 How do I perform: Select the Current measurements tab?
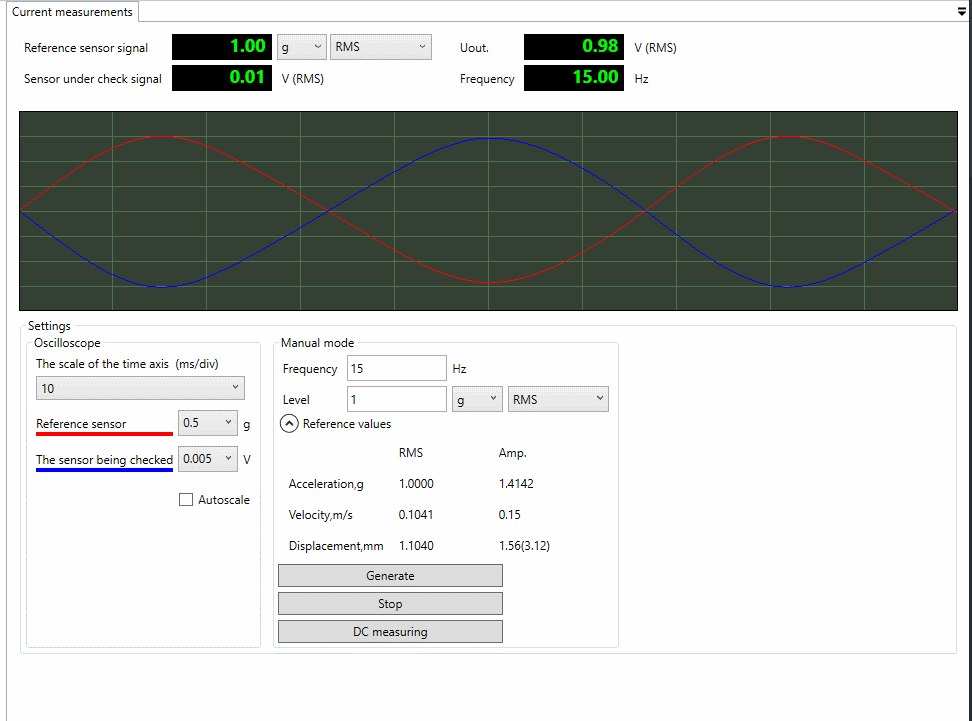(71, 12)
